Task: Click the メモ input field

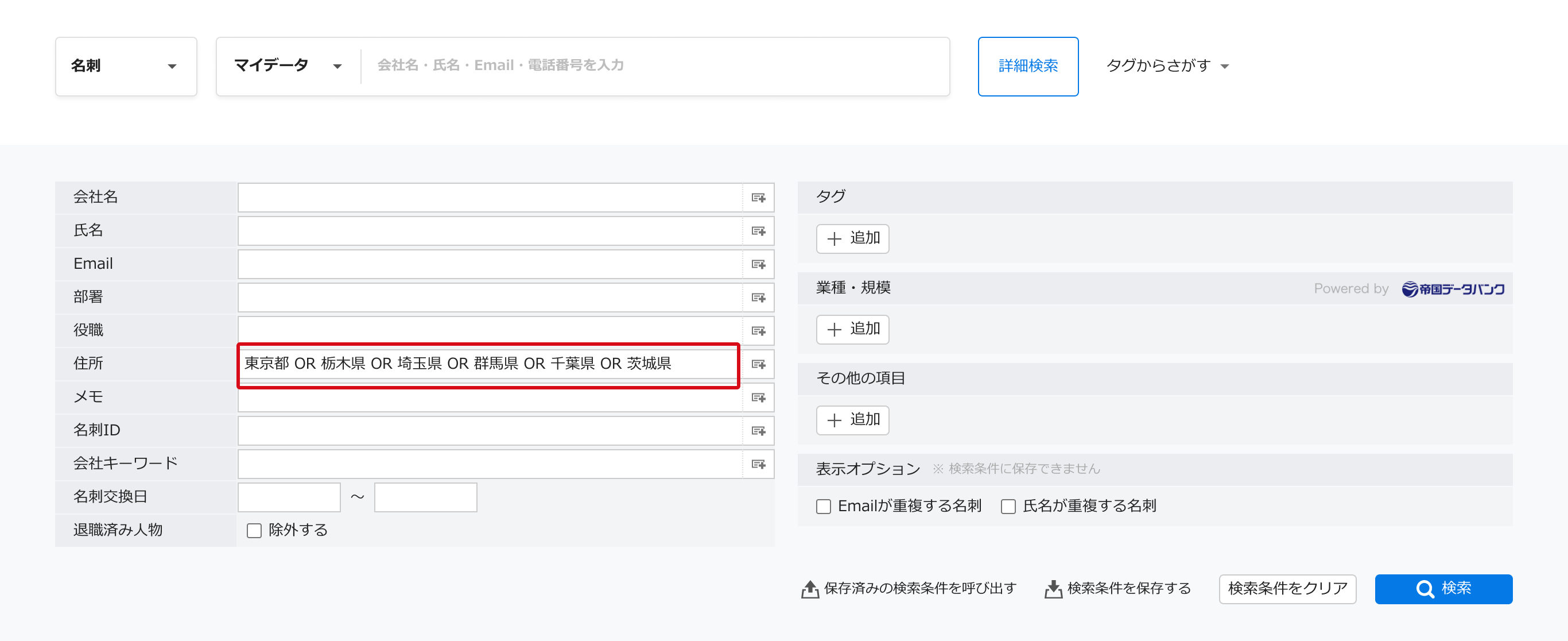Action: pos(490,399)
